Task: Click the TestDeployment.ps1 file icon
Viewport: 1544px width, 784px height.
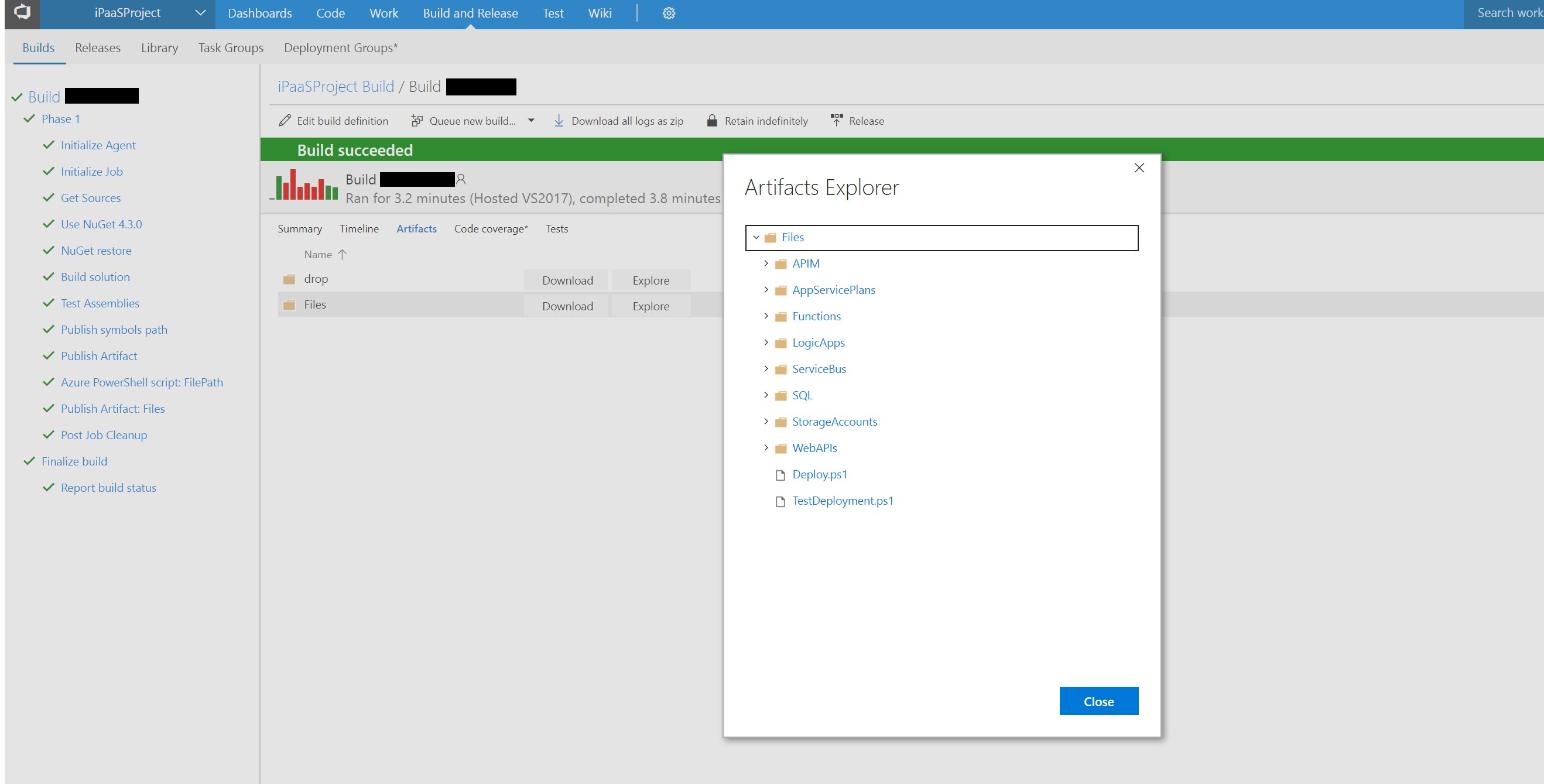Action: (780, 502)
